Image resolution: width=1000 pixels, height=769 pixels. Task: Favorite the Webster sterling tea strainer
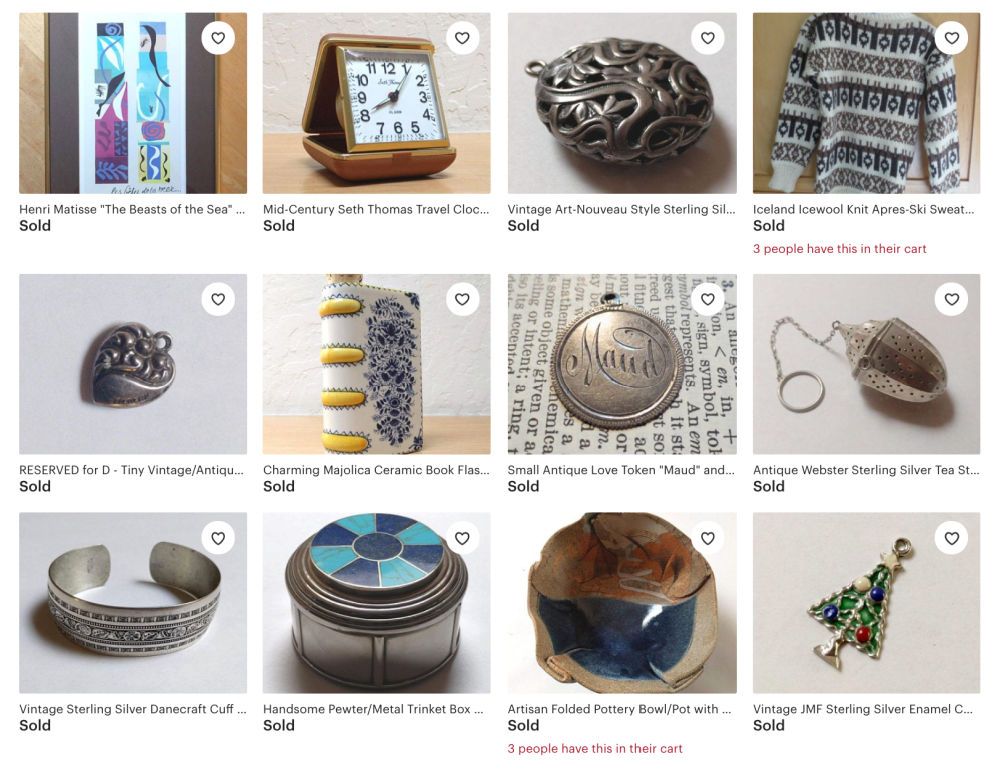point(952,299)
